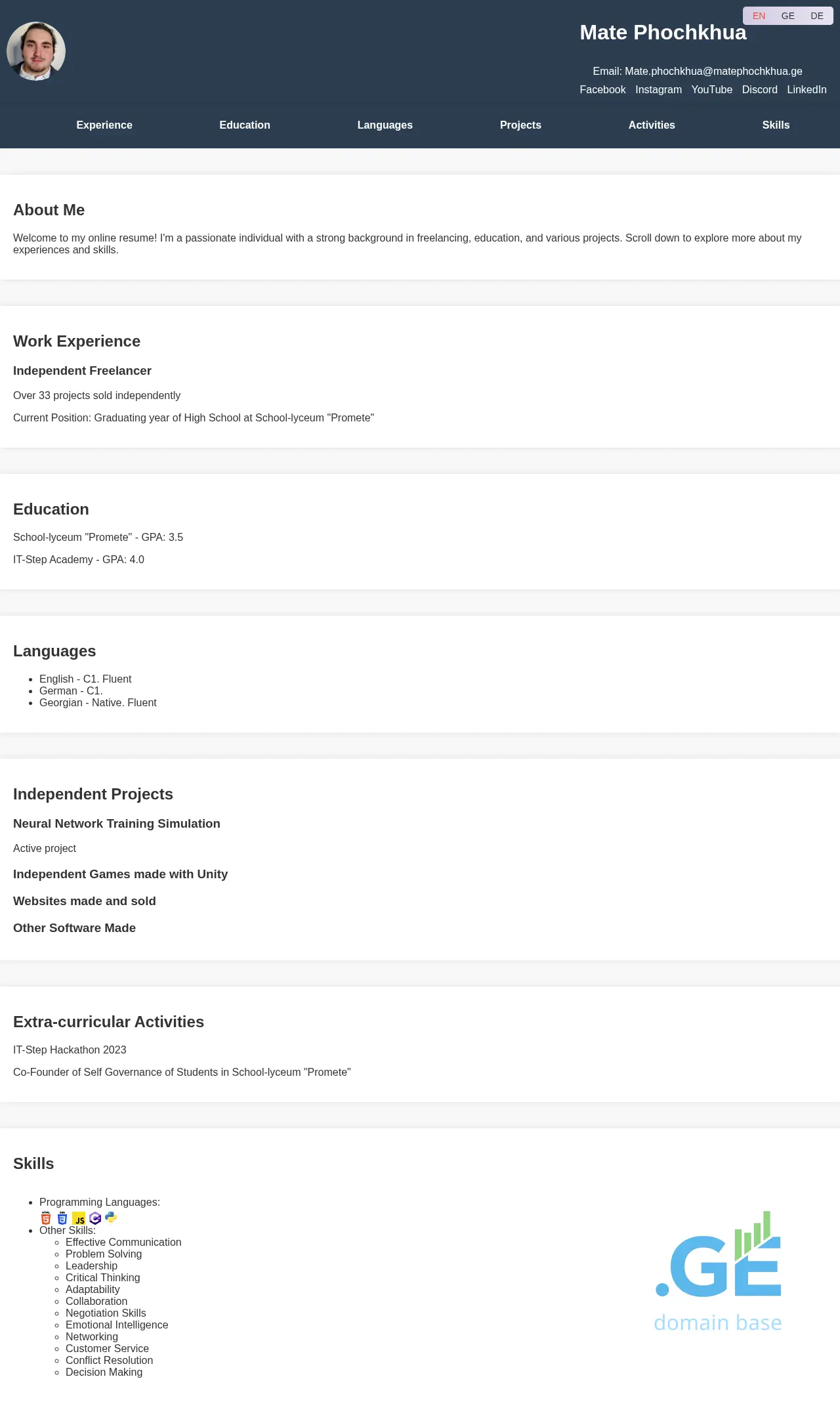Click the JavaScript skill icon
This screenshot has width=840, height=1402.
coord(79,1218)
